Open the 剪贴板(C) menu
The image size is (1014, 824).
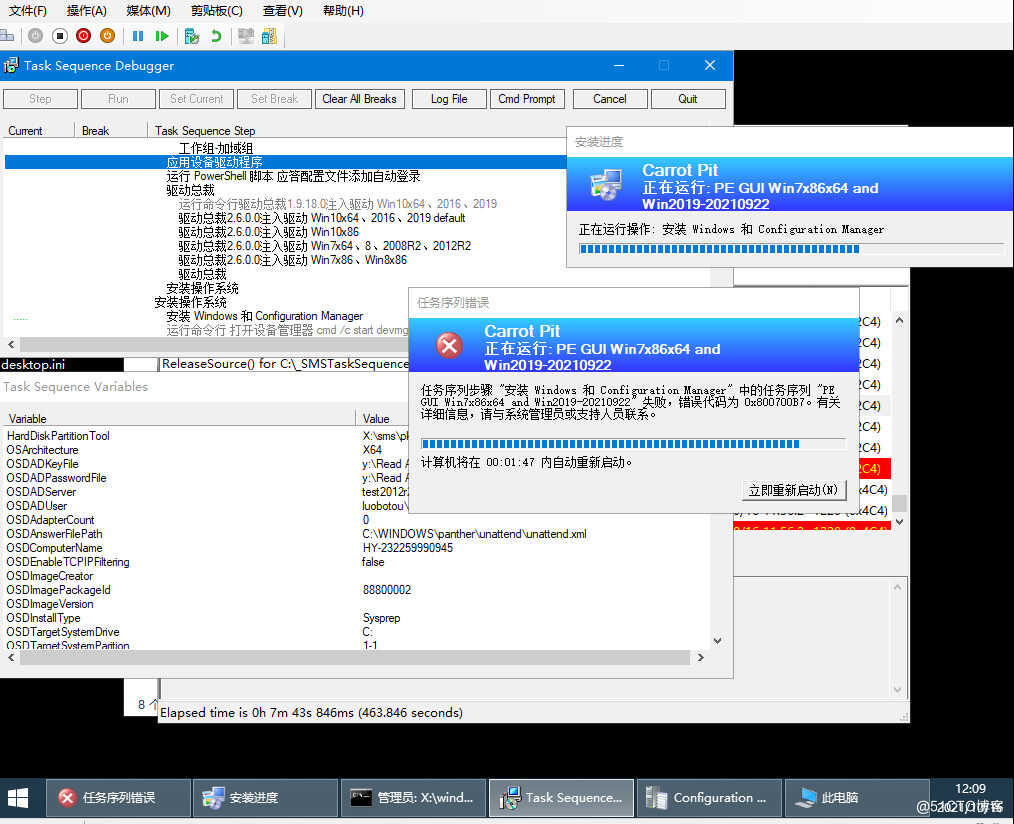pos(217,10)
